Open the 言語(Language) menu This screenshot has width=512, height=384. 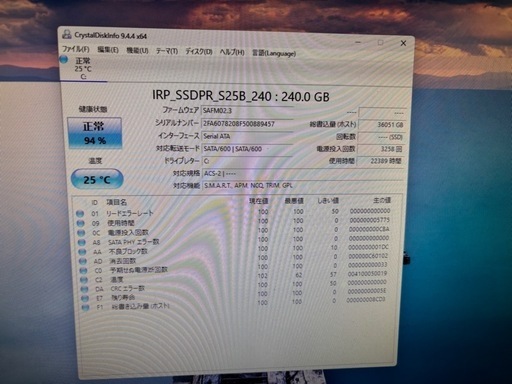coord(274,53)
